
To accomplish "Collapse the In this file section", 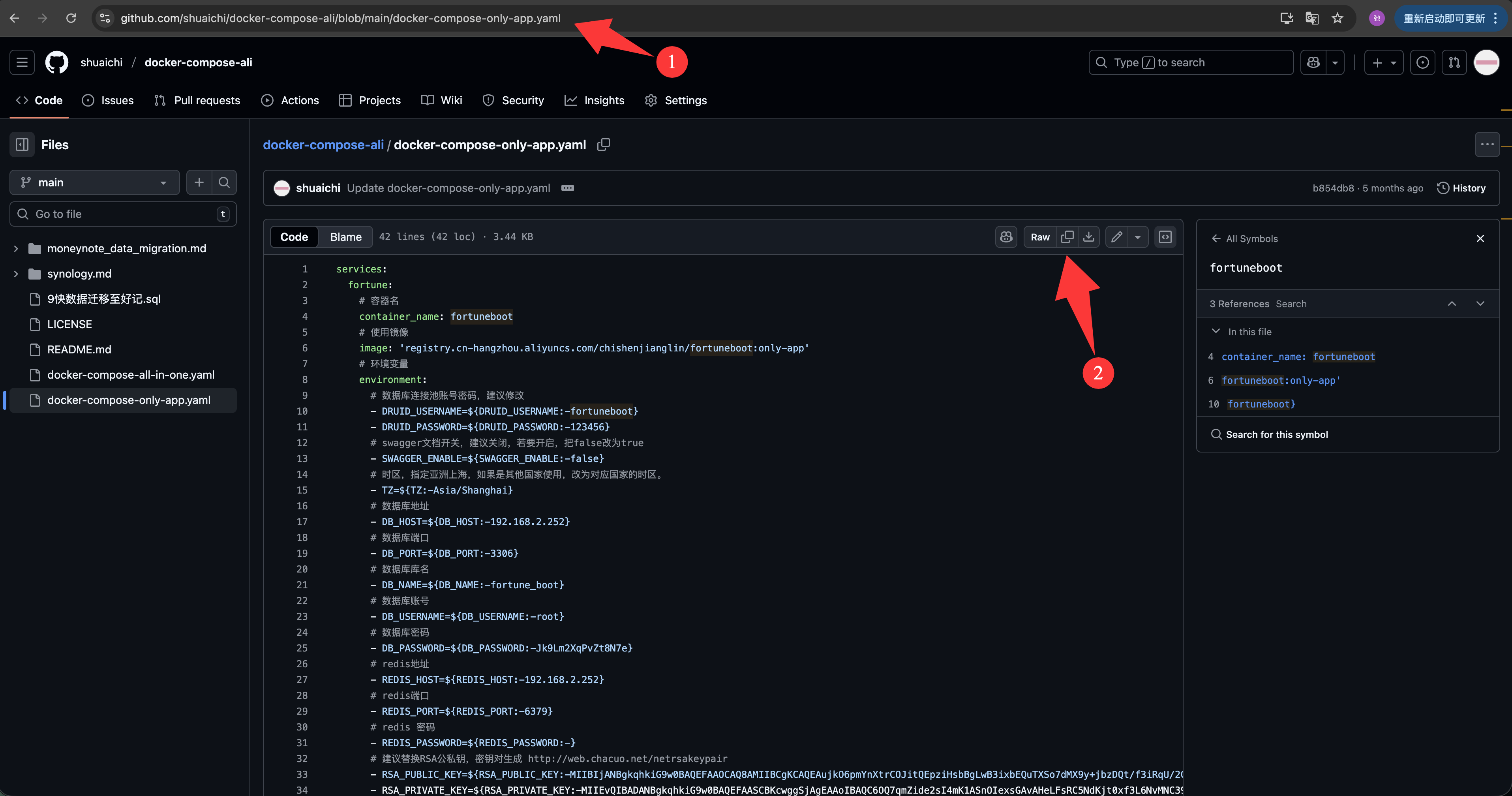I will (x=1216, y=332).
